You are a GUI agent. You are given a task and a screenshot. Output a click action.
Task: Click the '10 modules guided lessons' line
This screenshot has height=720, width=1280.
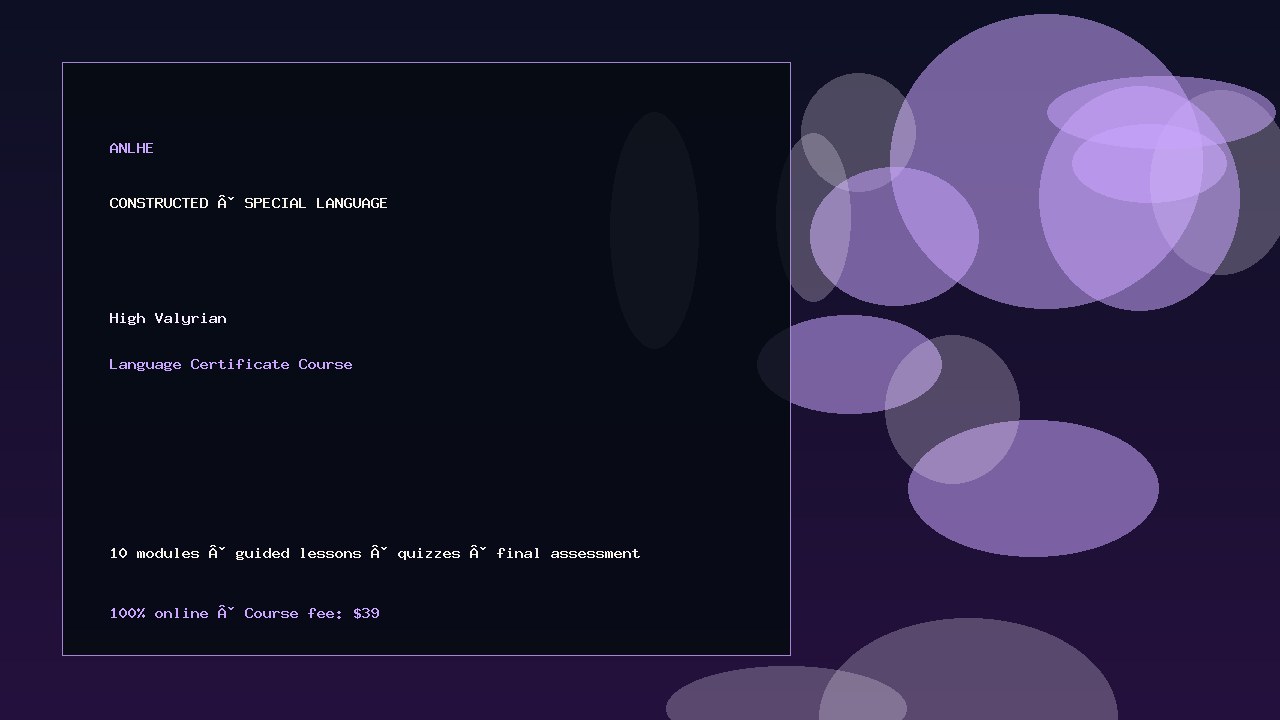click(x=375, y=553)
